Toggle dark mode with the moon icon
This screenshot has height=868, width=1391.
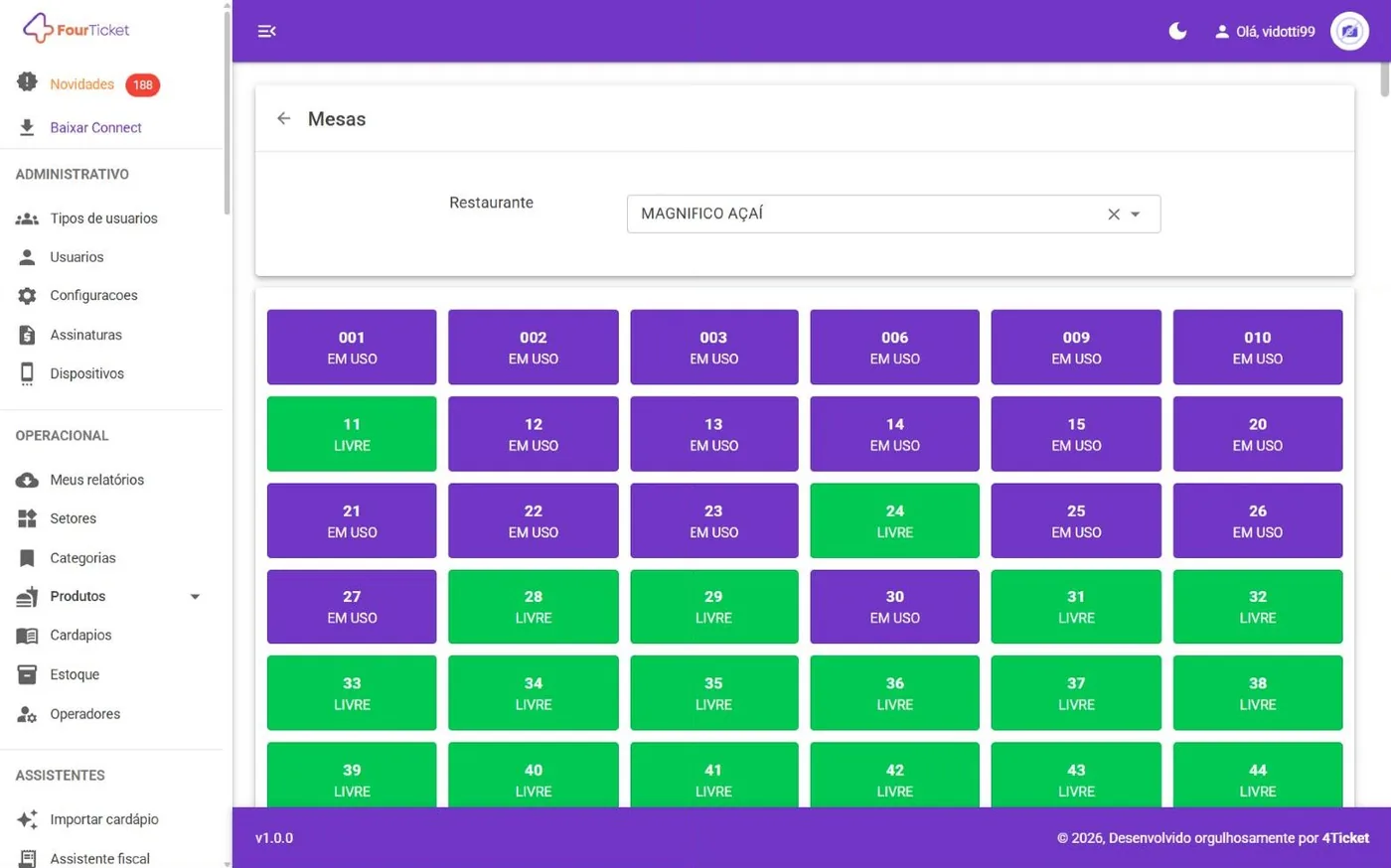pyautogui.click(x=1177, y=31)
